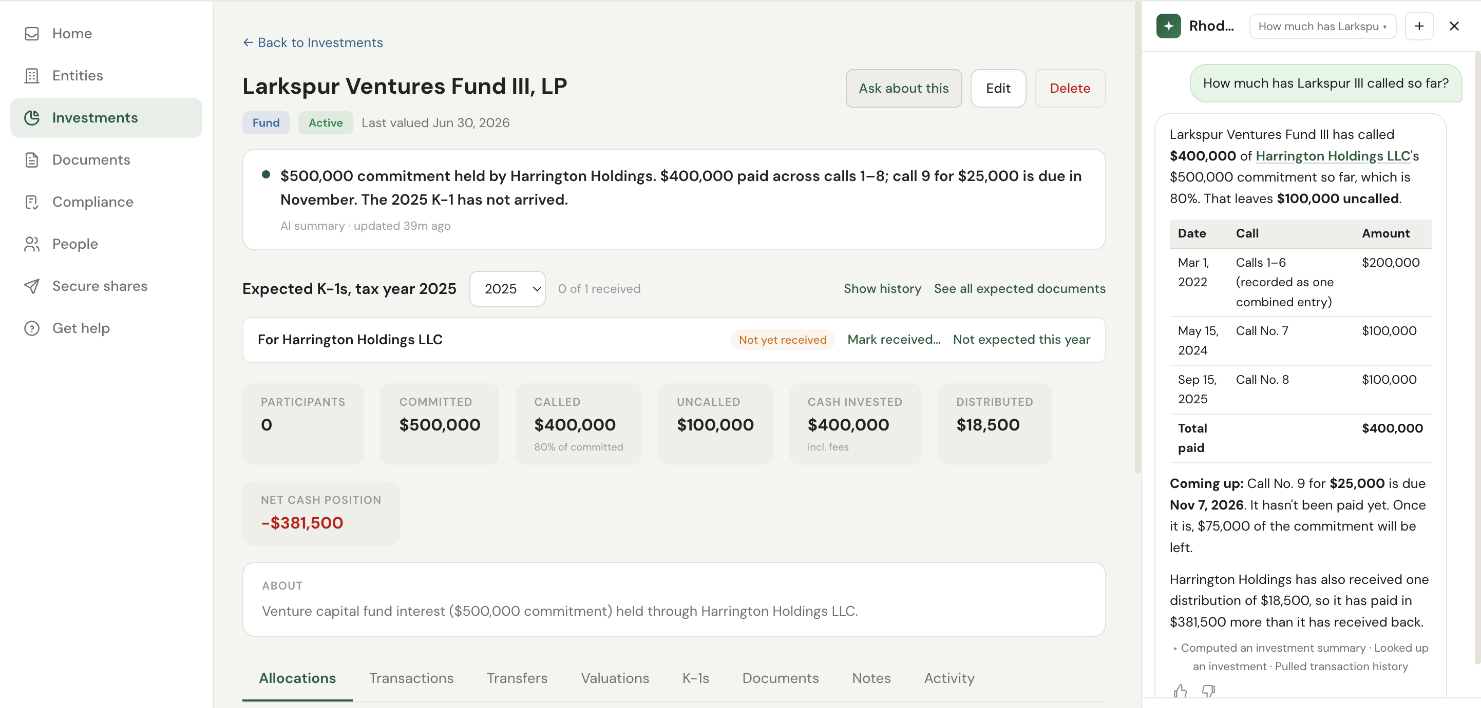The height and width of the screenshot is (708, 1481).
Task: Open the Transfers tab
Action: [517, 678]
